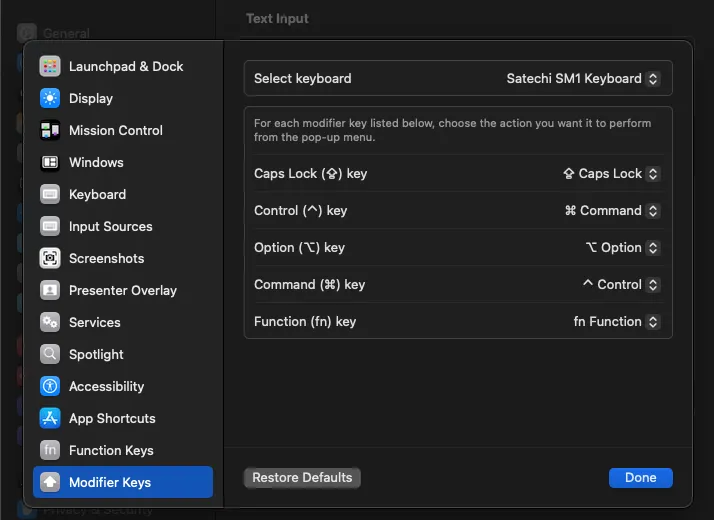714x520 pixels.
Task: Change Command key action from Control
Action: [621, 285]
